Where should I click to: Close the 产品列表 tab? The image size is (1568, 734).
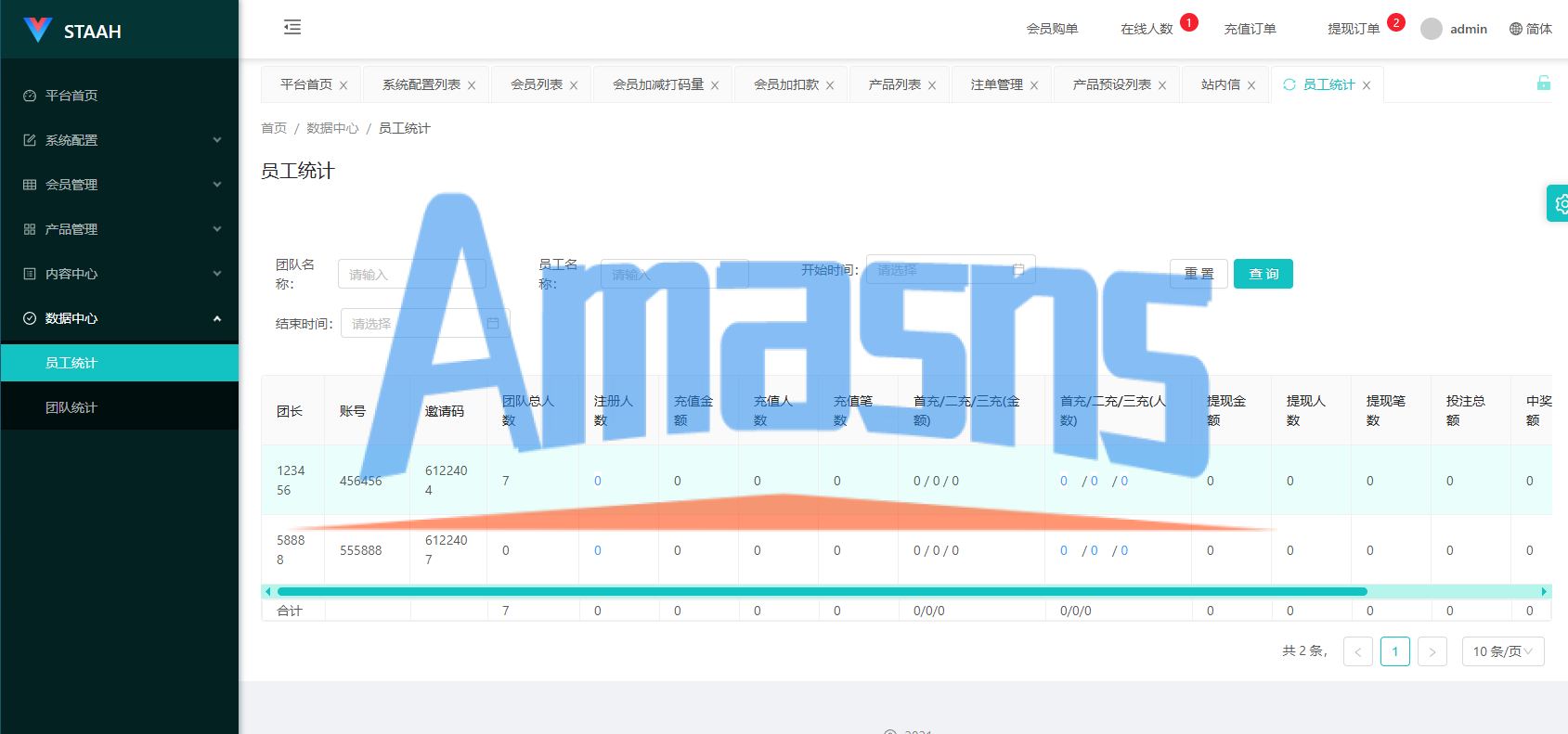[x=932, y=85]
